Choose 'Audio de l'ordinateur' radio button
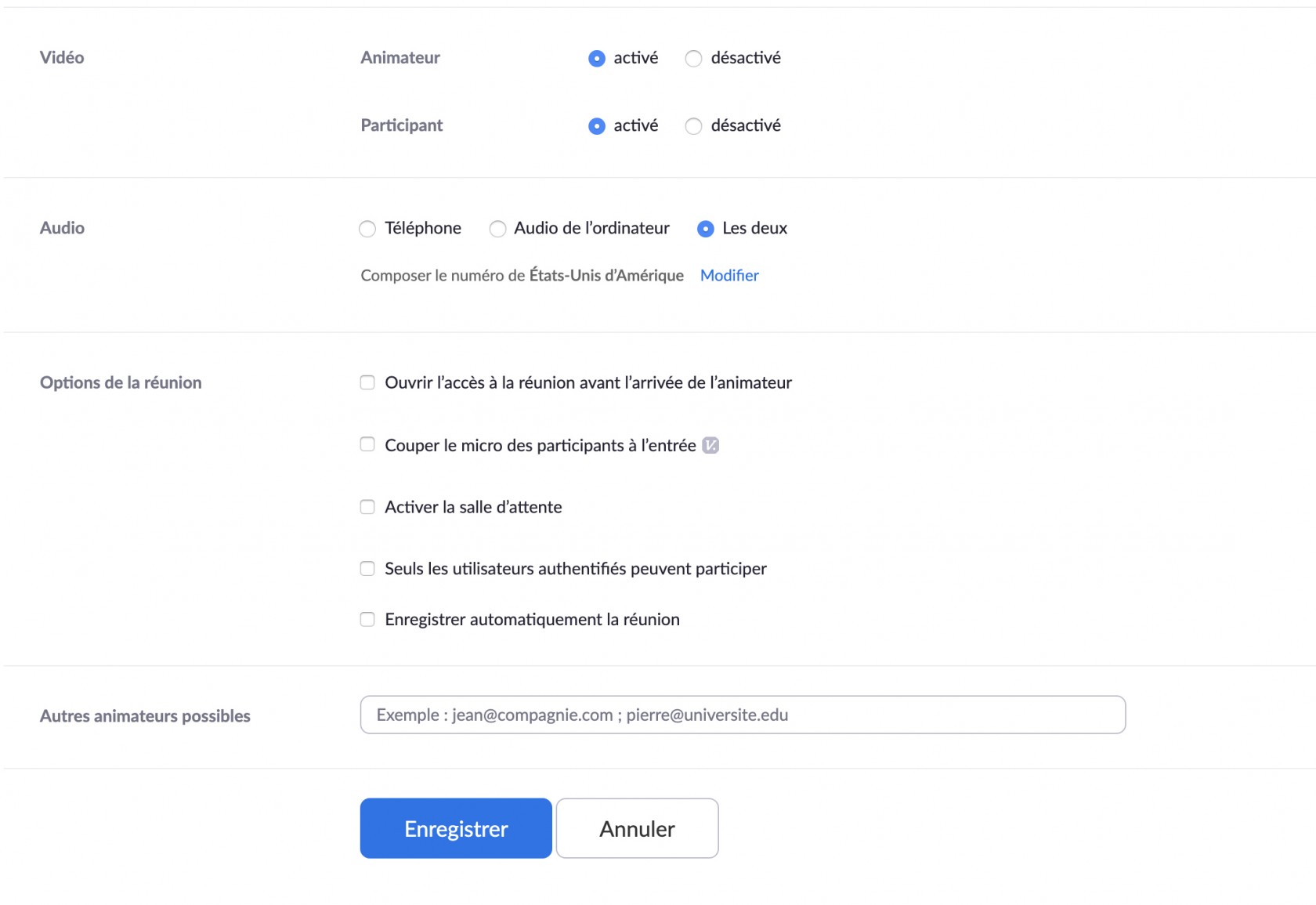The height and width of the screenshot is (905, 1316). [497, 229]
